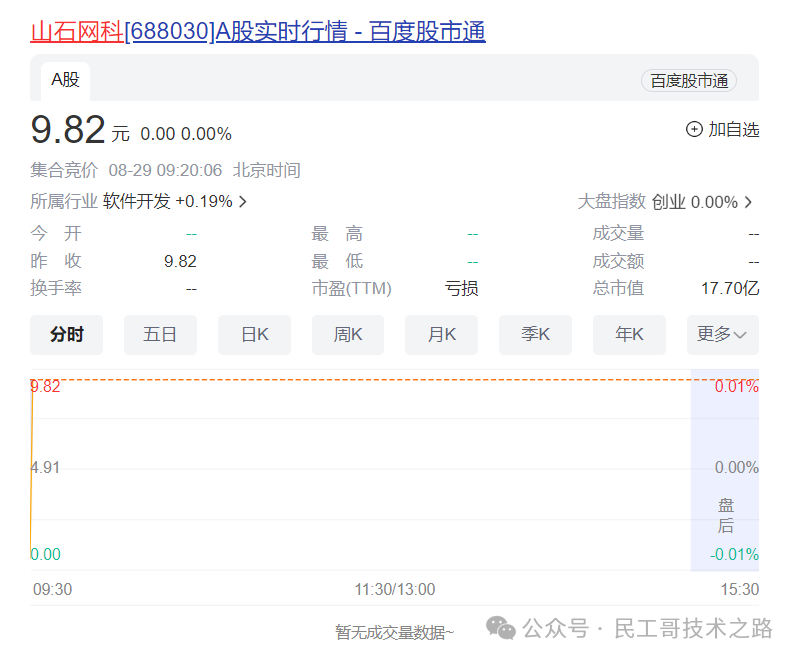Switch to the 季K chart tab
The image size is (798, 660).
535,335
